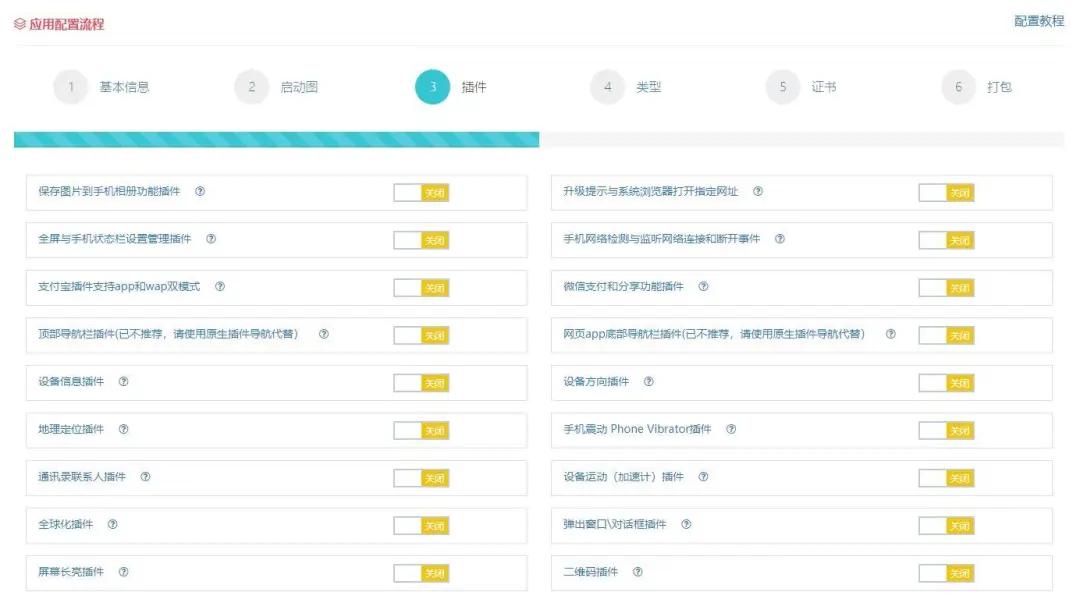
Task: Click help icon for 手机震动 Phone Vibrator插件
Action: pos(729,429)
